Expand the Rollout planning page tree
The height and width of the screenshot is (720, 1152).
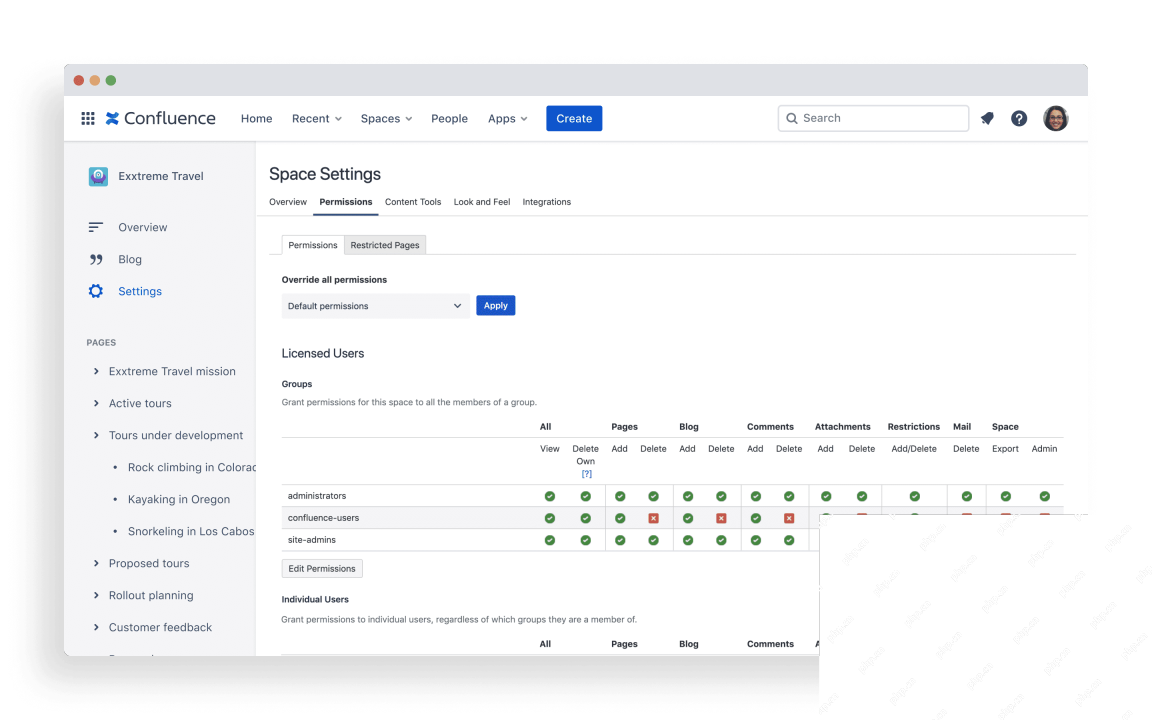[x=96, y=595]
